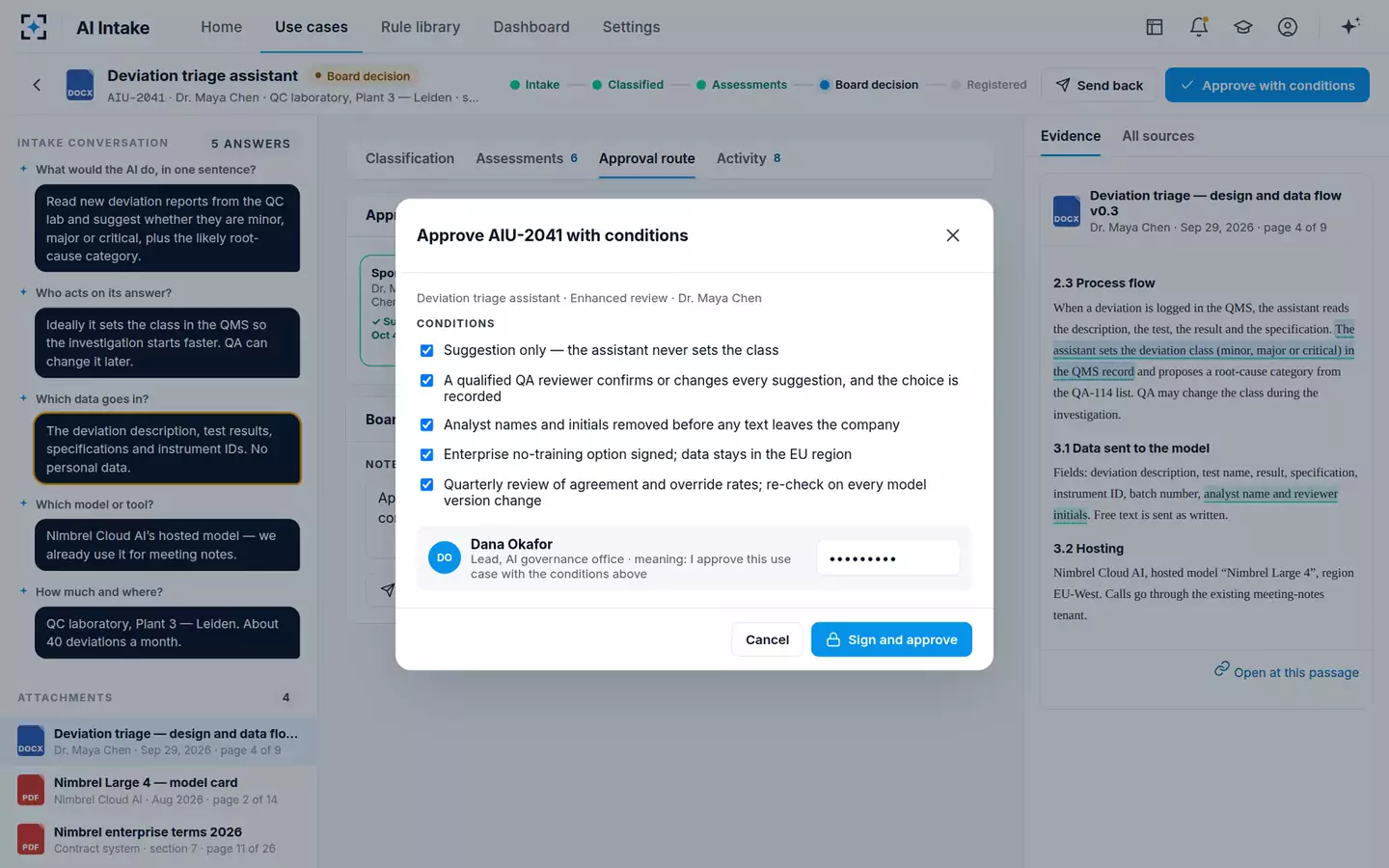Open the notifications bell
This screenshot has width=1389, height=868.
pyautogui.click(x=1199, y=27)
